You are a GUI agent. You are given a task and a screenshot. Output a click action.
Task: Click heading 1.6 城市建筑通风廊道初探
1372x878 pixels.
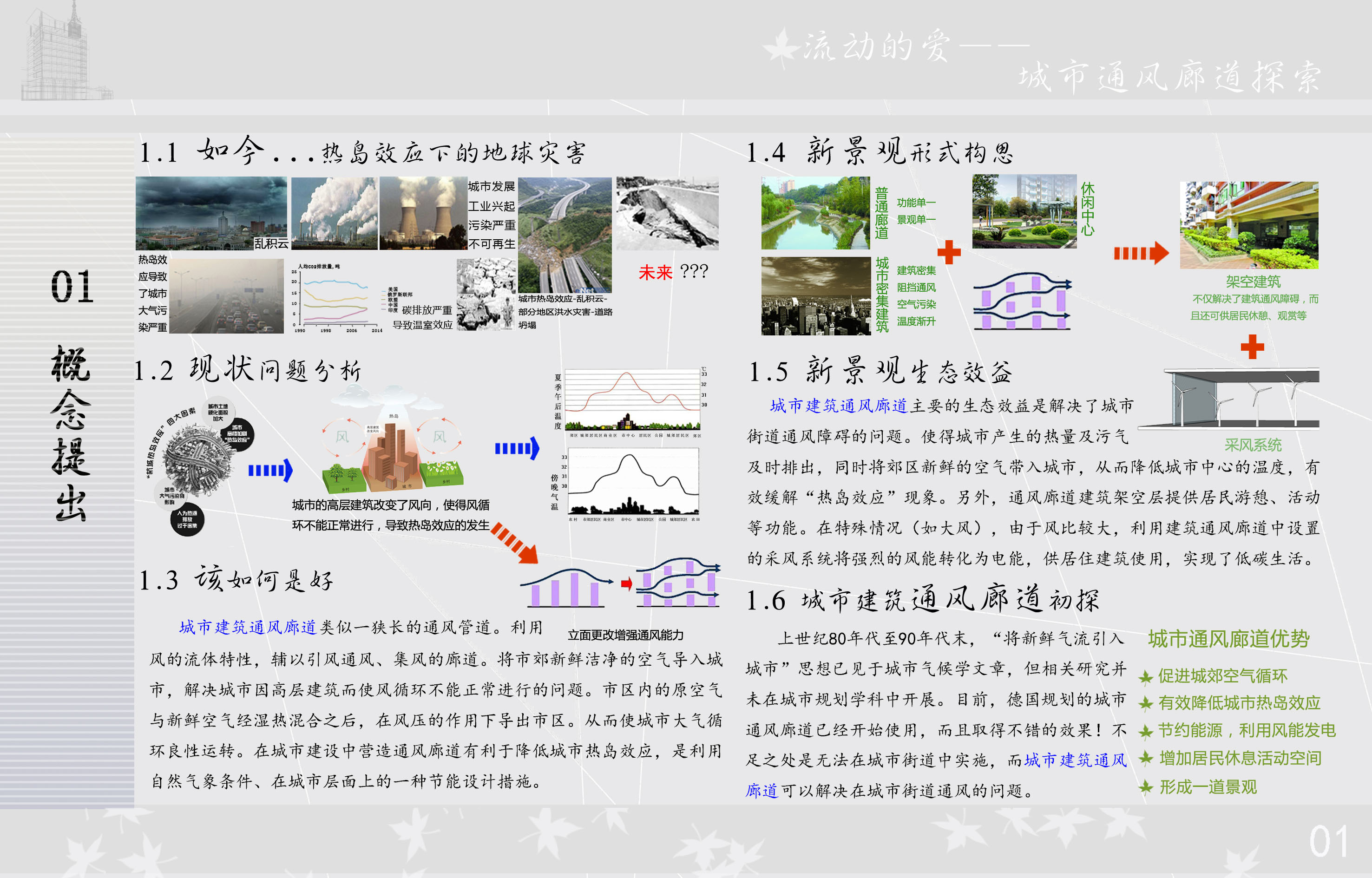pos(923,599)
